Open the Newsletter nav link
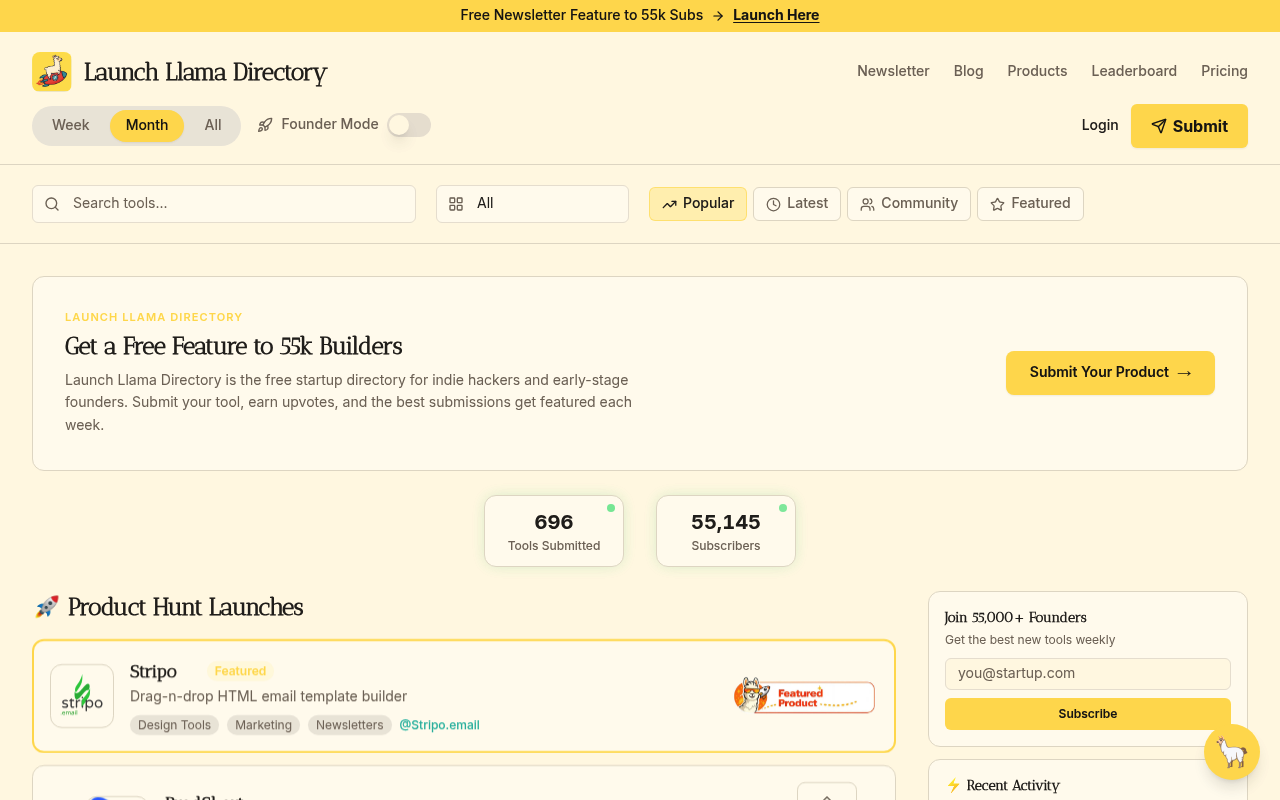 893,71
